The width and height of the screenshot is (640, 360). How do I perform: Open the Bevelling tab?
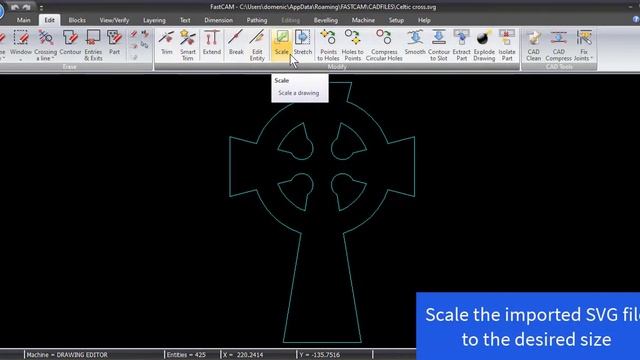[x=325, y=20]
